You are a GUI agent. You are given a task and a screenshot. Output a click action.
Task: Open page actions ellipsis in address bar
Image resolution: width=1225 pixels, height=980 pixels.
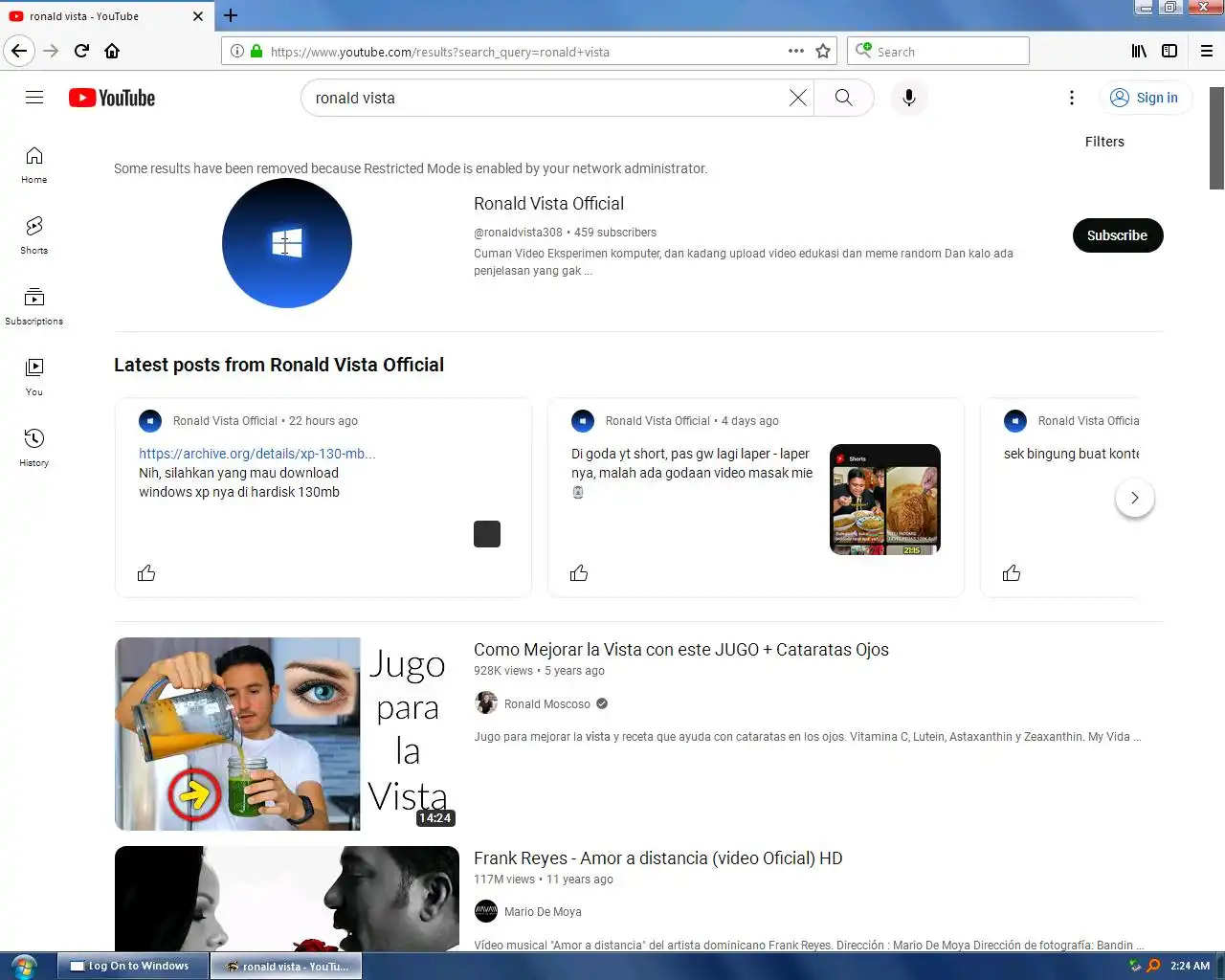796,51
